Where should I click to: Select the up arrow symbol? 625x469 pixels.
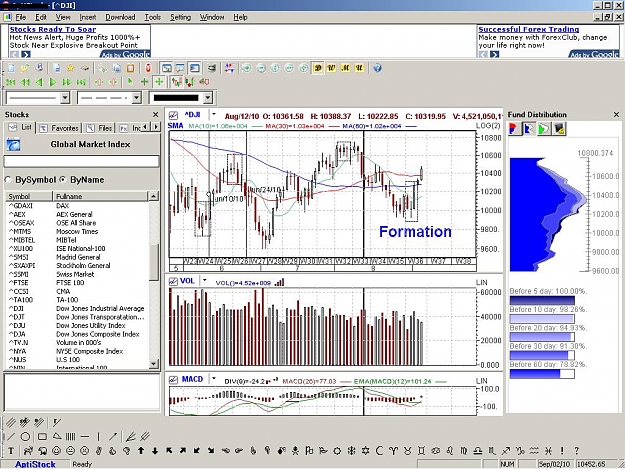point(141,451)
